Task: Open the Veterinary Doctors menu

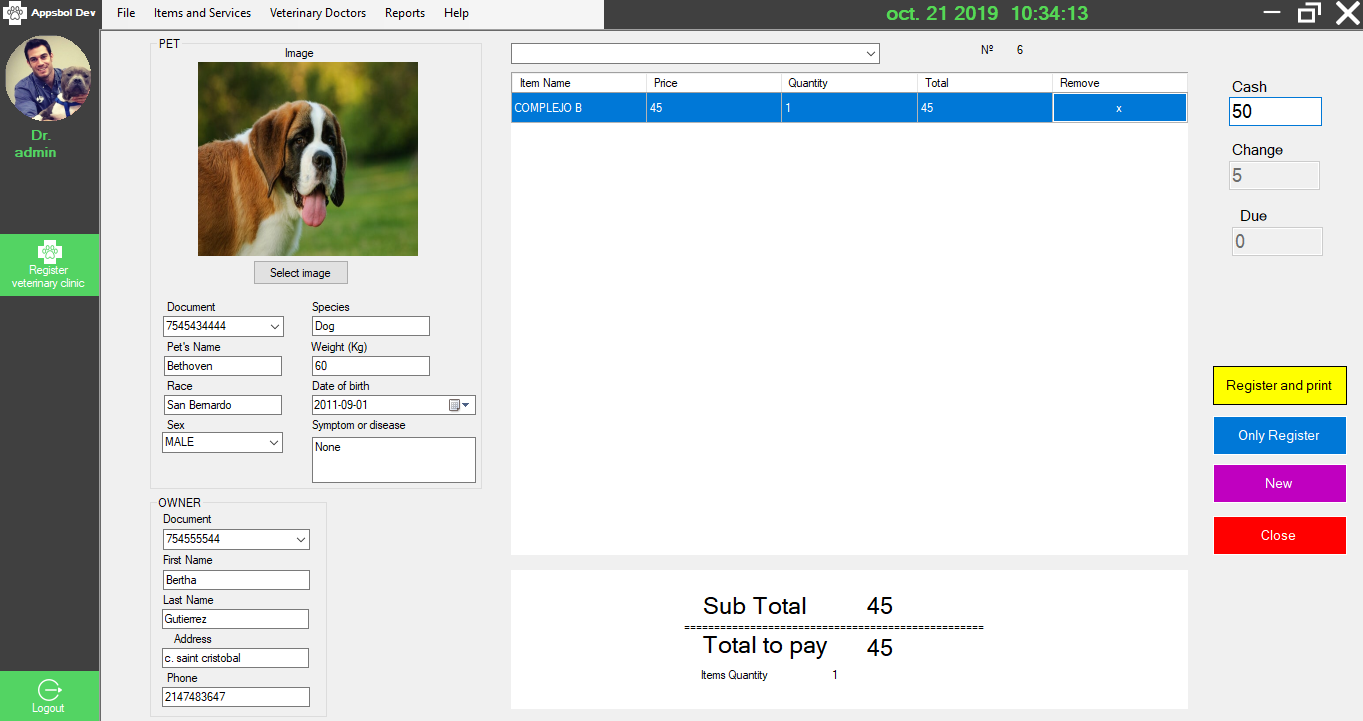Action: pos(318,13)
